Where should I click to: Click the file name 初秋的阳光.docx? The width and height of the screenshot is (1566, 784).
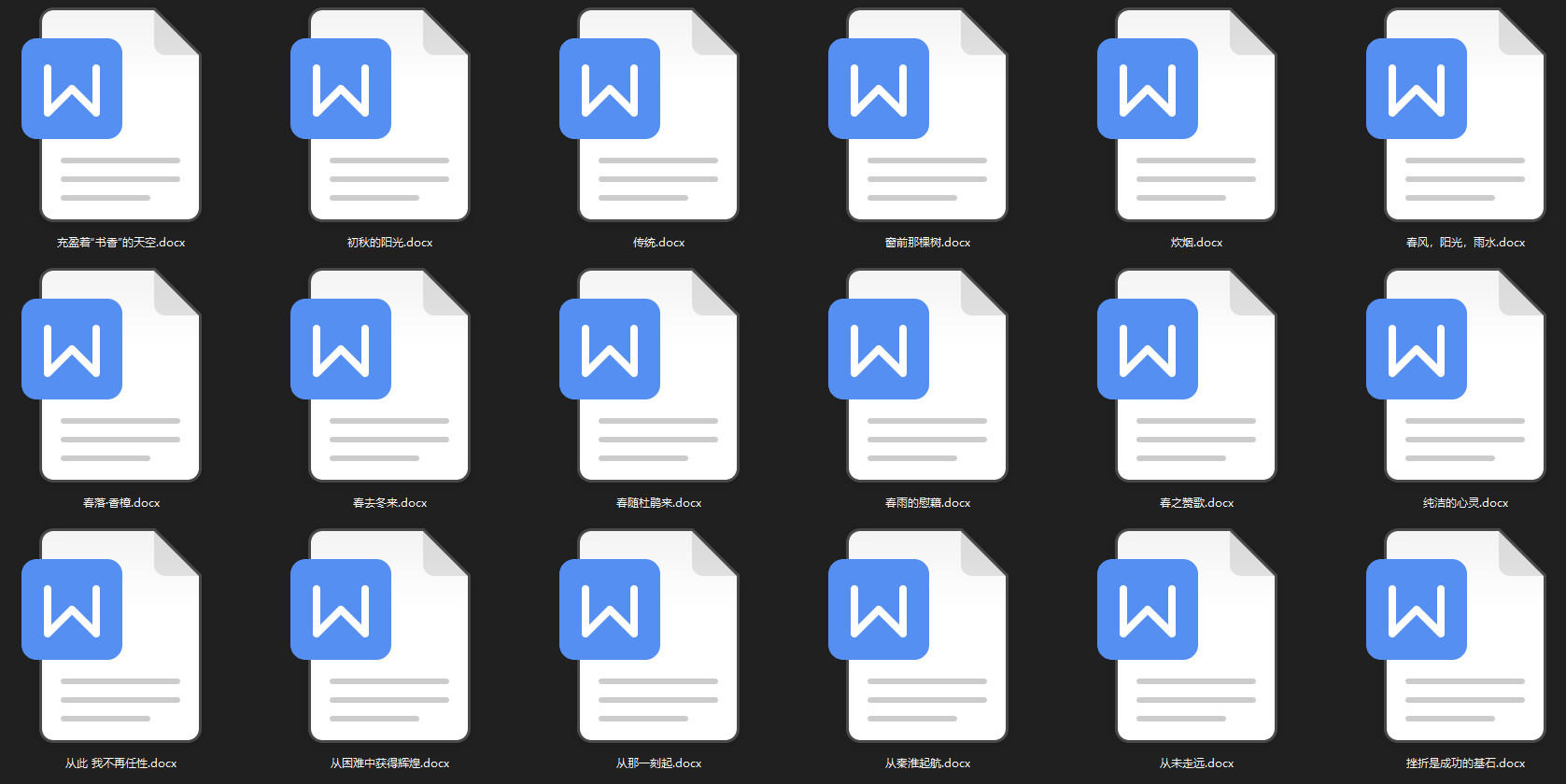(x=390, y=243)
